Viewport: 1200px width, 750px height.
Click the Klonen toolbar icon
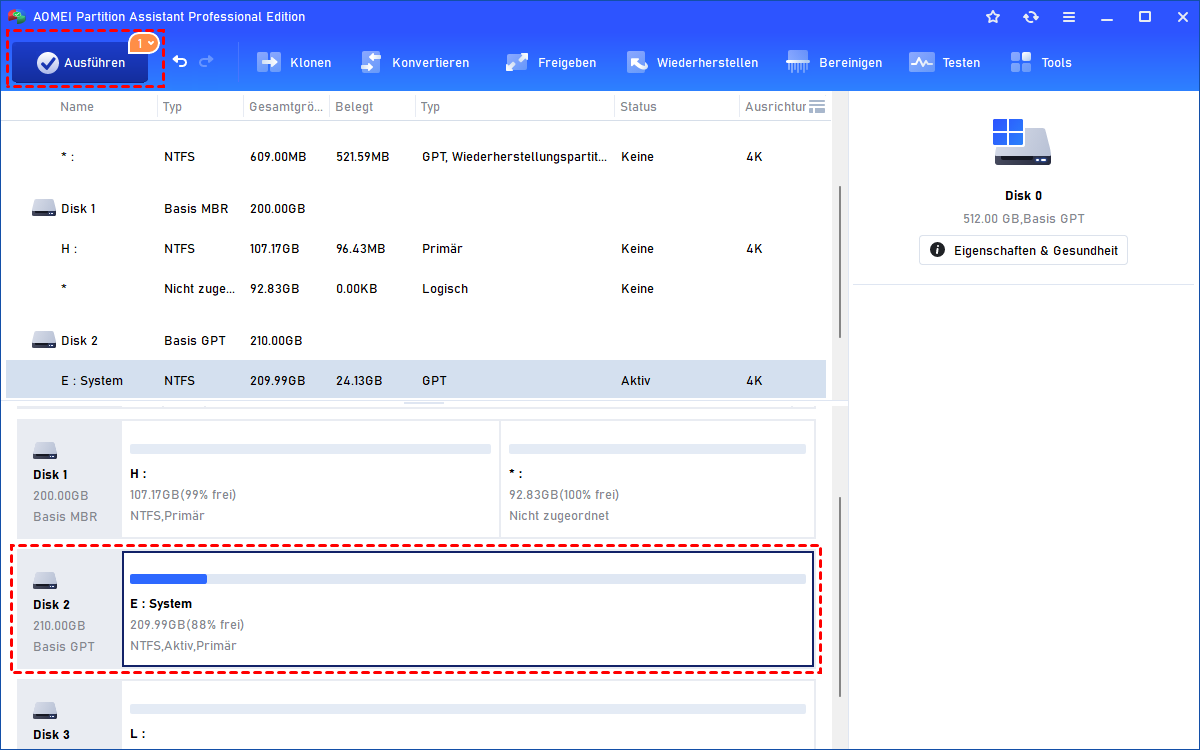point(269,62)
